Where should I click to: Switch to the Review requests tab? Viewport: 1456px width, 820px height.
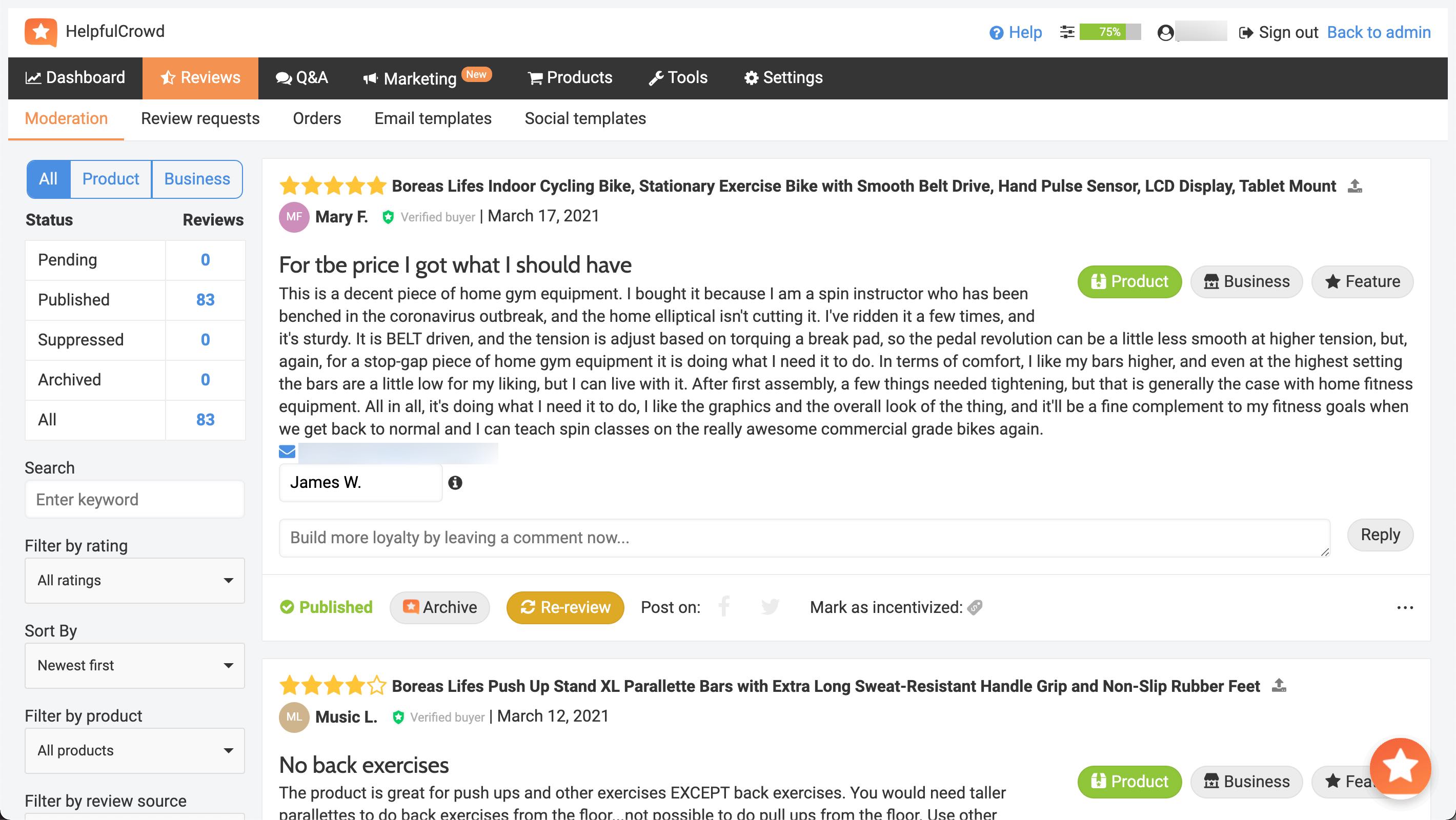200,119
